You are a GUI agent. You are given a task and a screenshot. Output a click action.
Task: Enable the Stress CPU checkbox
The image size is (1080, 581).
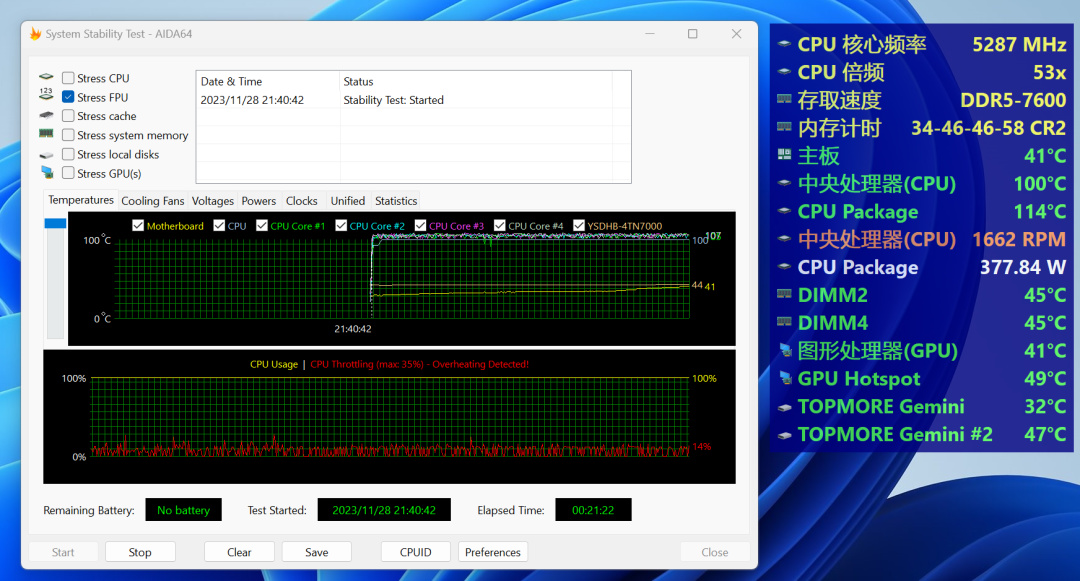click(68, 78)
